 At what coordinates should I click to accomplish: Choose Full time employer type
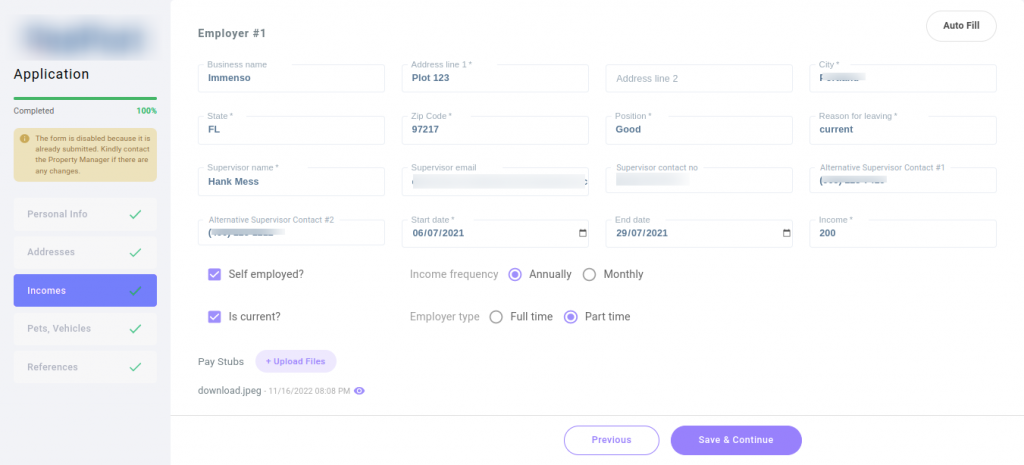496,317
